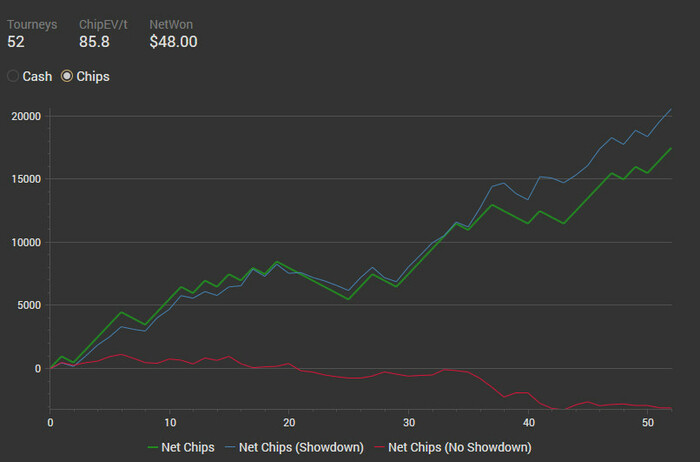
Task: Click the 30 mark on the x-axis
Action: [408, 422]
